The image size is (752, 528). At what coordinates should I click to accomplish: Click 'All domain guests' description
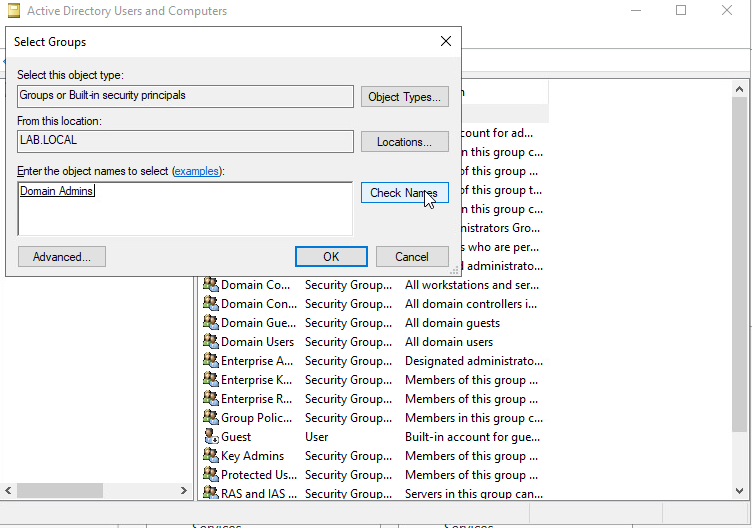(452, 323)
